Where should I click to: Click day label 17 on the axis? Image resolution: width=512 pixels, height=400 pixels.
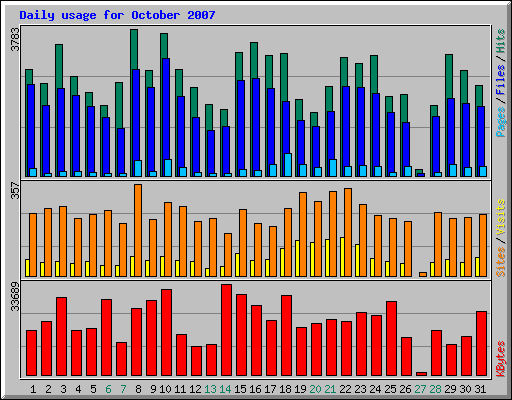click(x=270, y=389)
